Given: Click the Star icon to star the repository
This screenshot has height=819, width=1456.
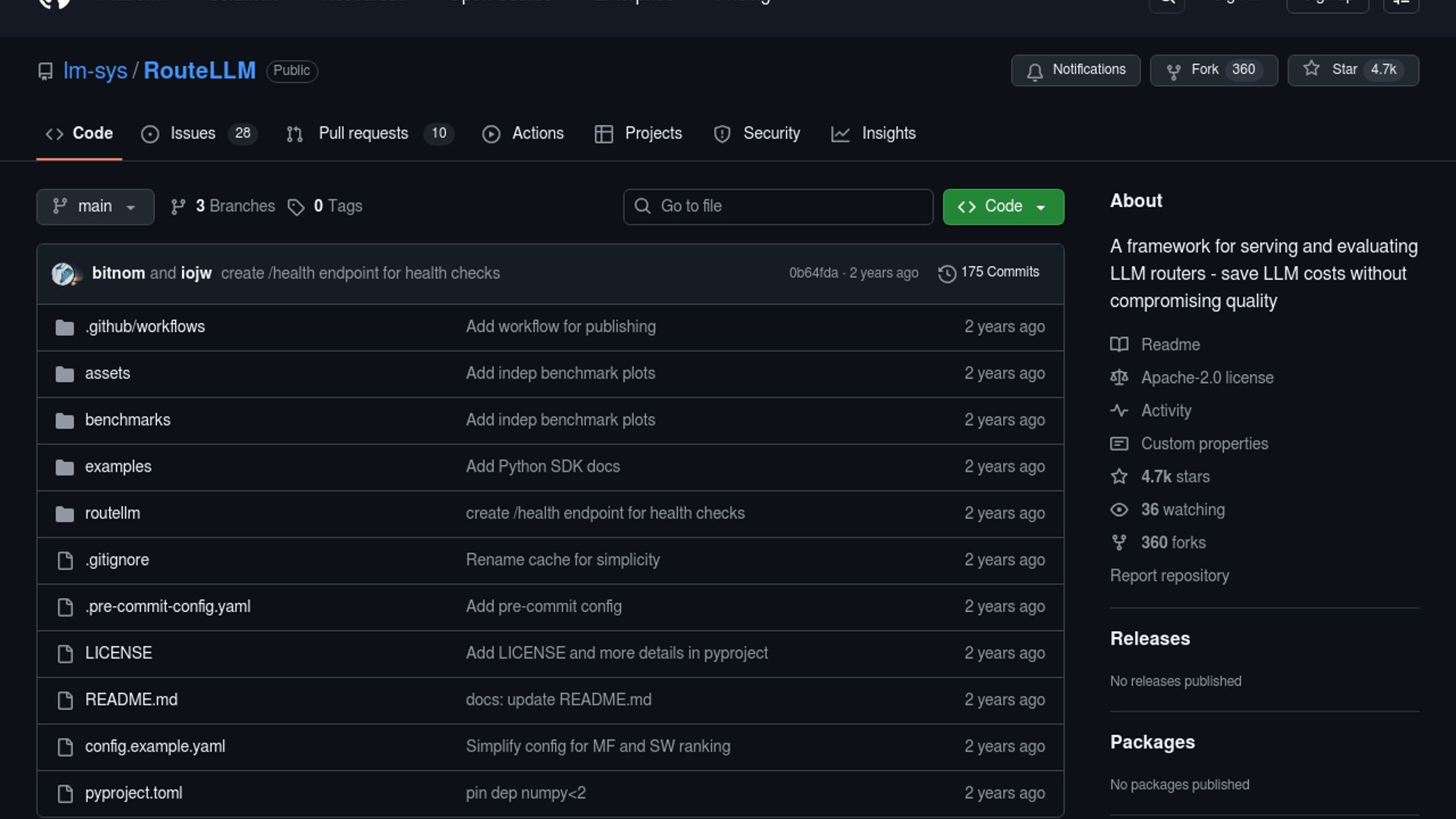Looking at the screenshot, I should click(x=1311, y=69).
